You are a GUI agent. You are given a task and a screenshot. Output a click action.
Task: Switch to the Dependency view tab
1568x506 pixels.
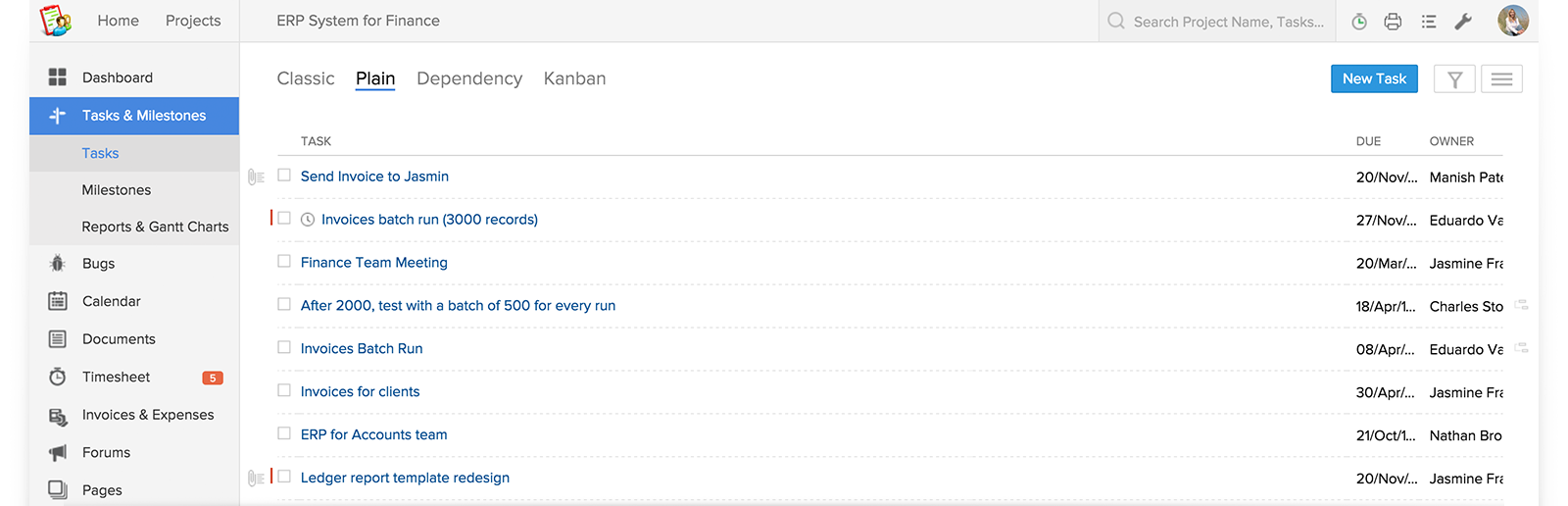(468, 78)
